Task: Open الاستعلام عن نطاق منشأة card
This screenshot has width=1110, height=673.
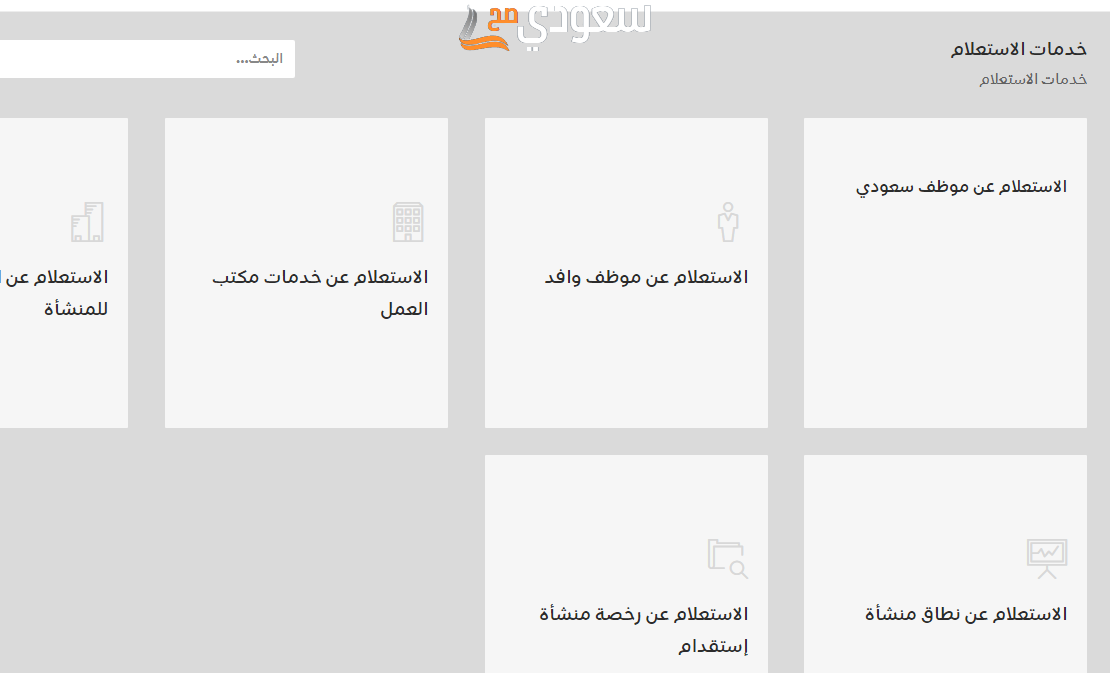Action: coord(945,564)
